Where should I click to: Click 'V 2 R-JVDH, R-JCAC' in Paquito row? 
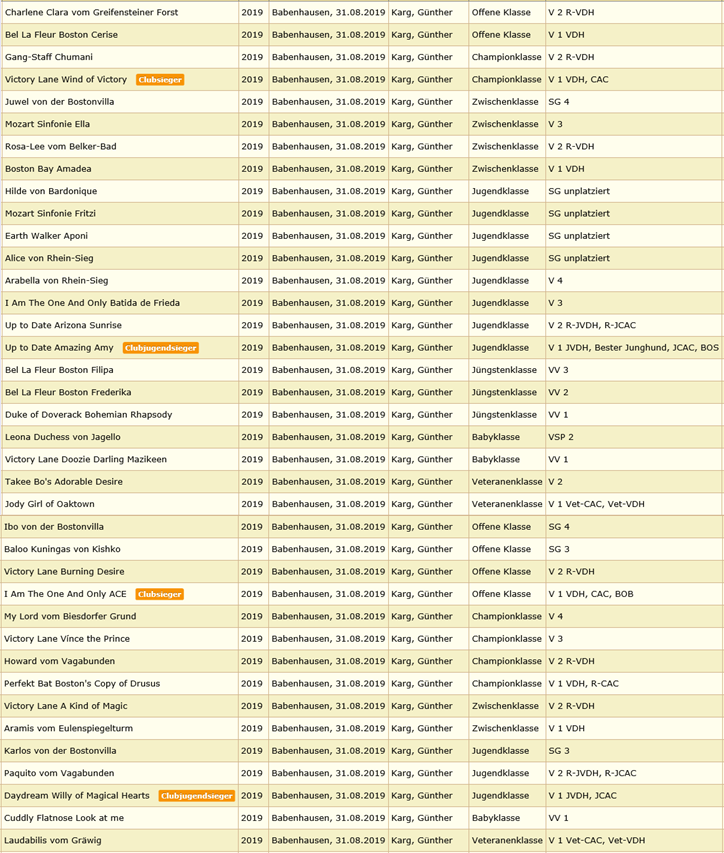[592, 772]
